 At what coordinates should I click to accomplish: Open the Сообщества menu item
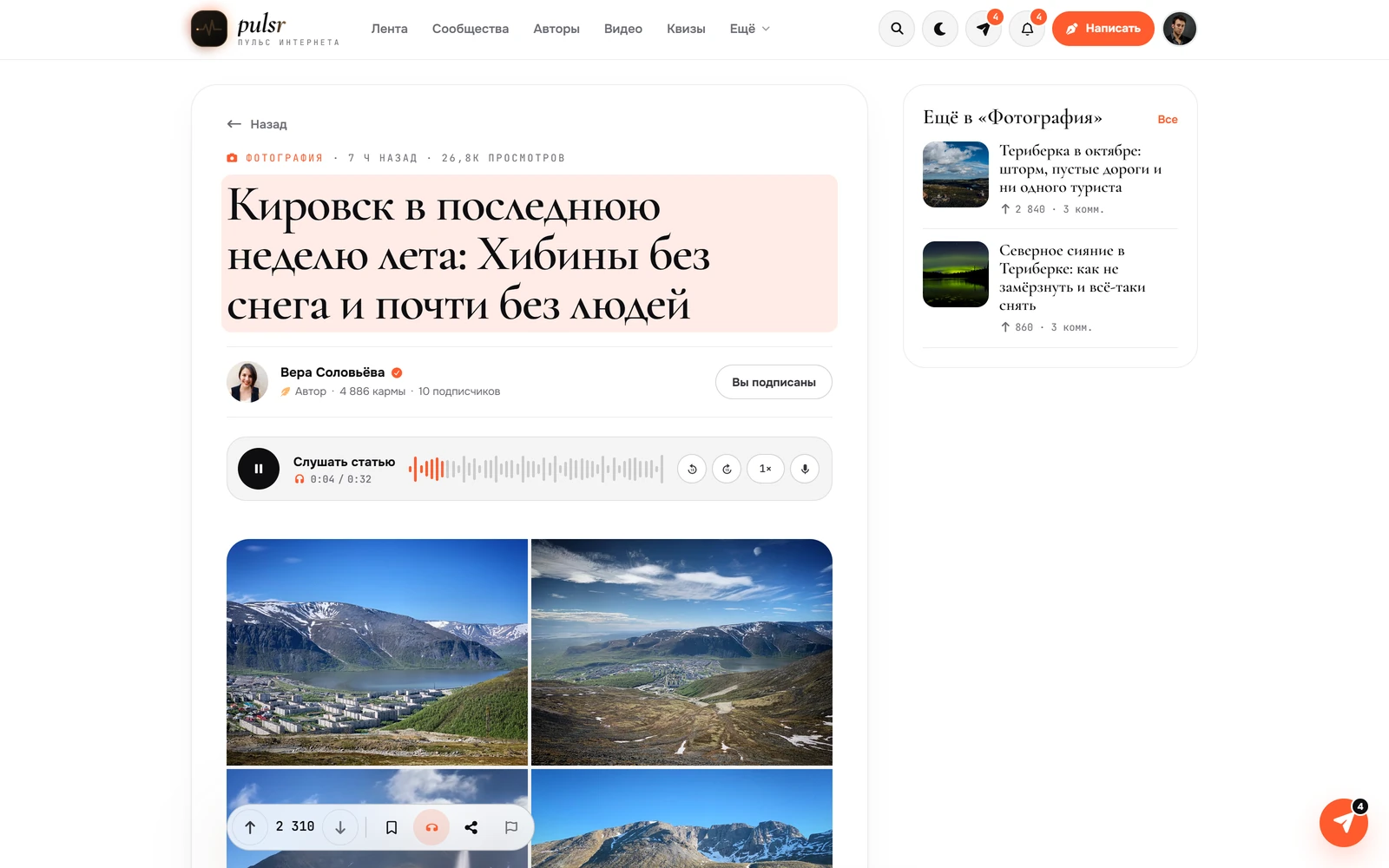pyautogui.click(x=471, y=29)
